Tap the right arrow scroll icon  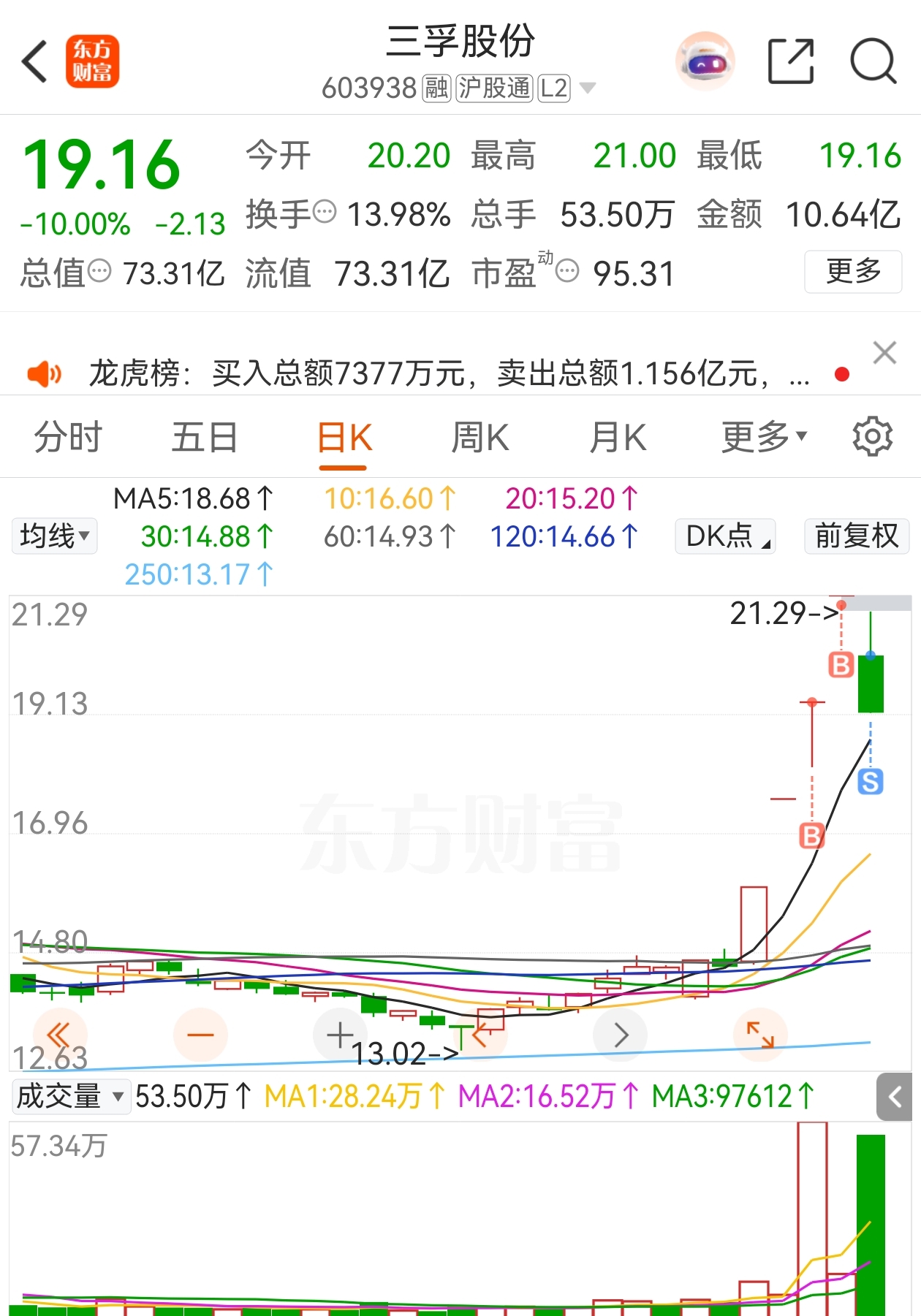[x=621, y=1035]
